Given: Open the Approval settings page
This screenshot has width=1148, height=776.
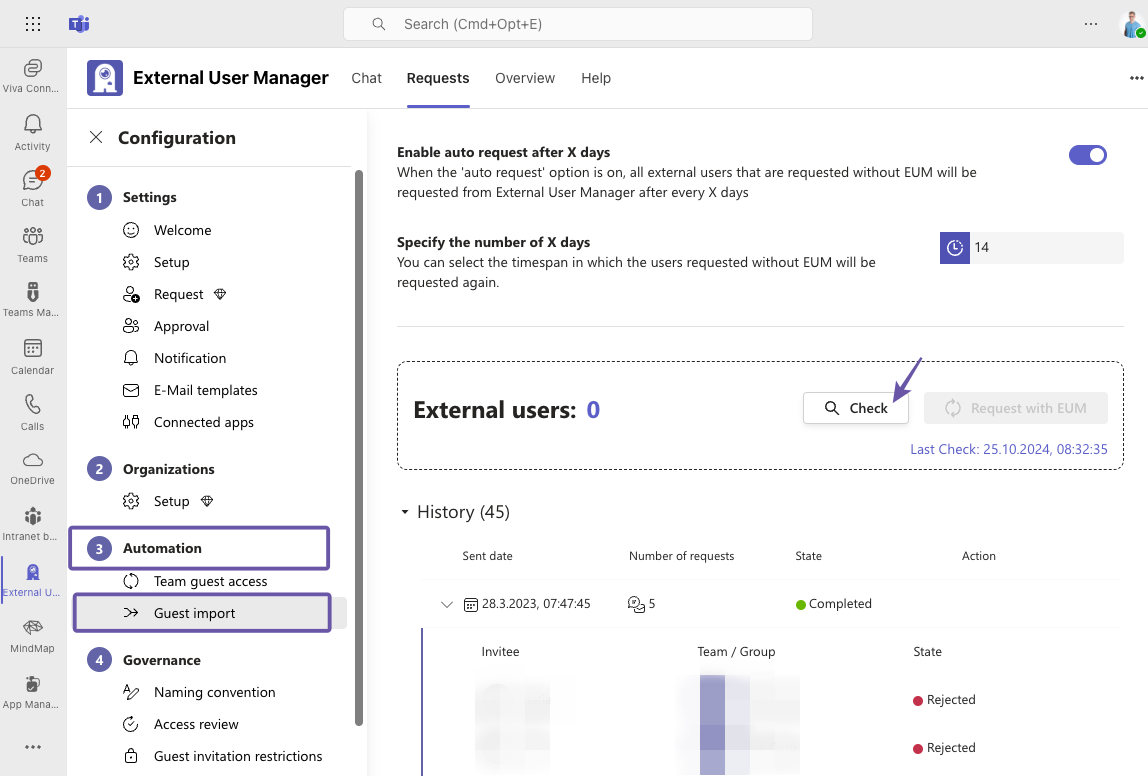Looking at the screenshot, I should [182, 327].
